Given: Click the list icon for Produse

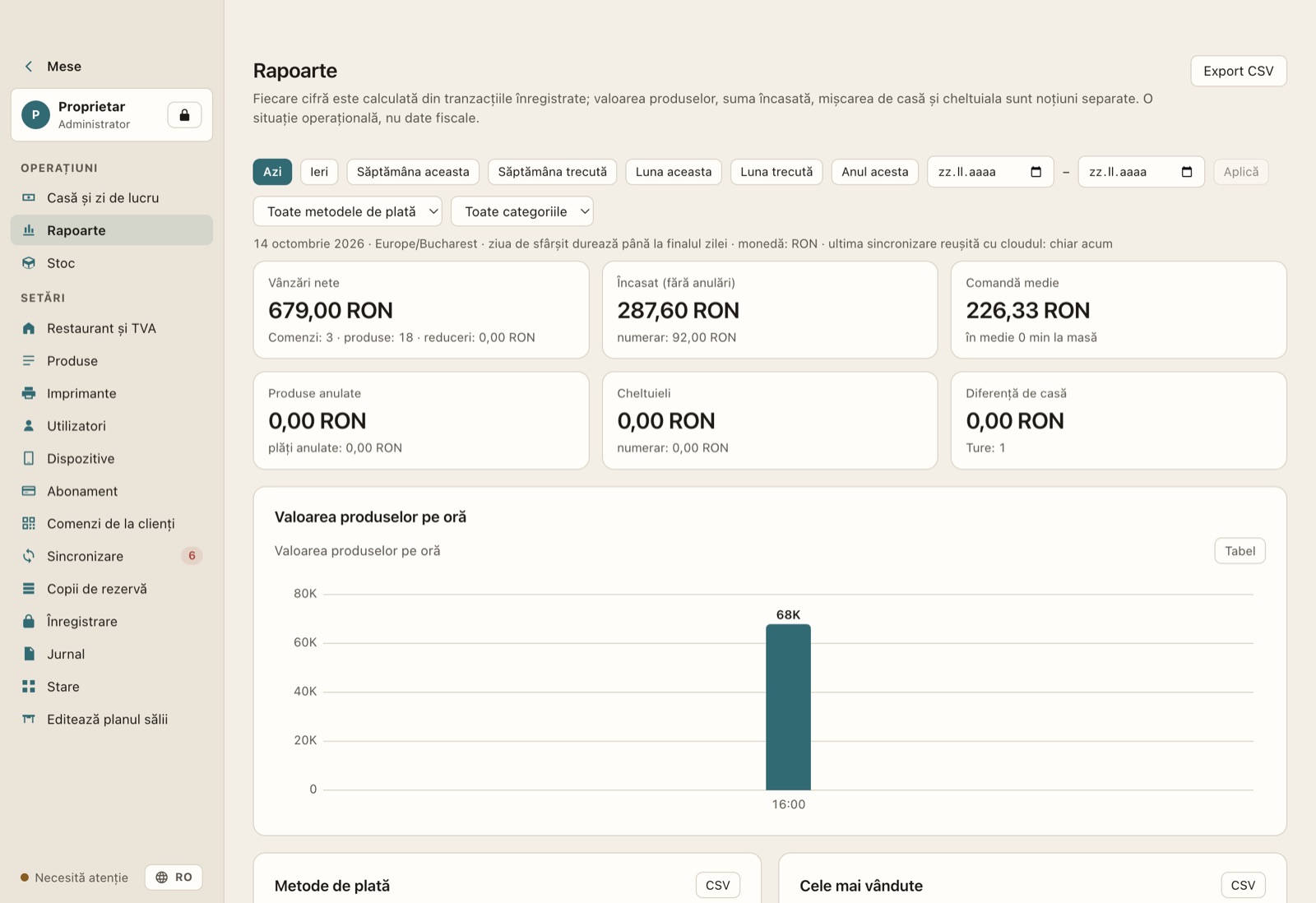Looking at the screenshot, I should click(x=29, y=361).
